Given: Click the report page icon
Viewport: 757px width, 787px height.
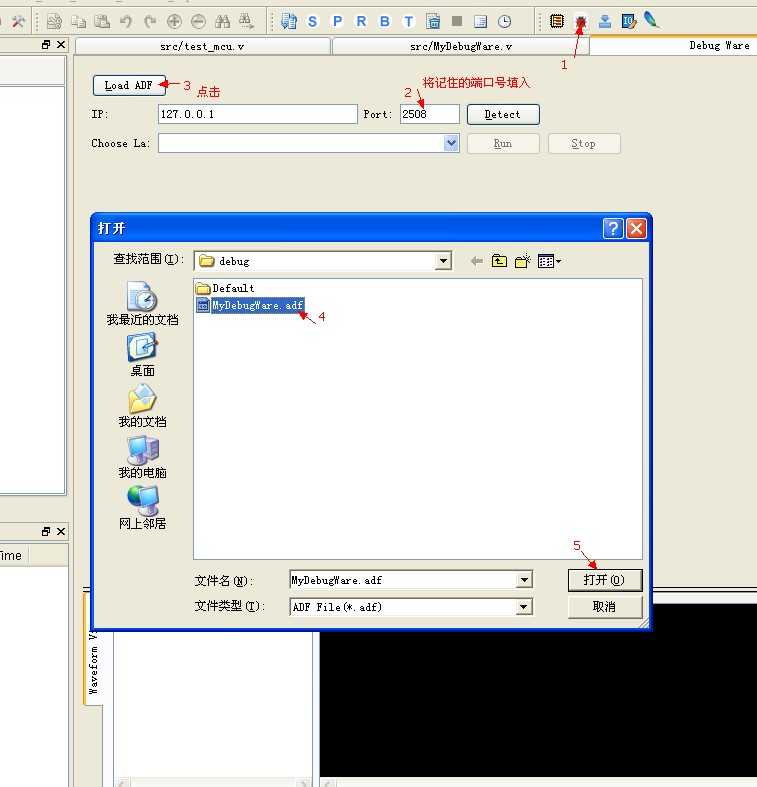Looking at the screenshot, I should (x=480, y=22).
